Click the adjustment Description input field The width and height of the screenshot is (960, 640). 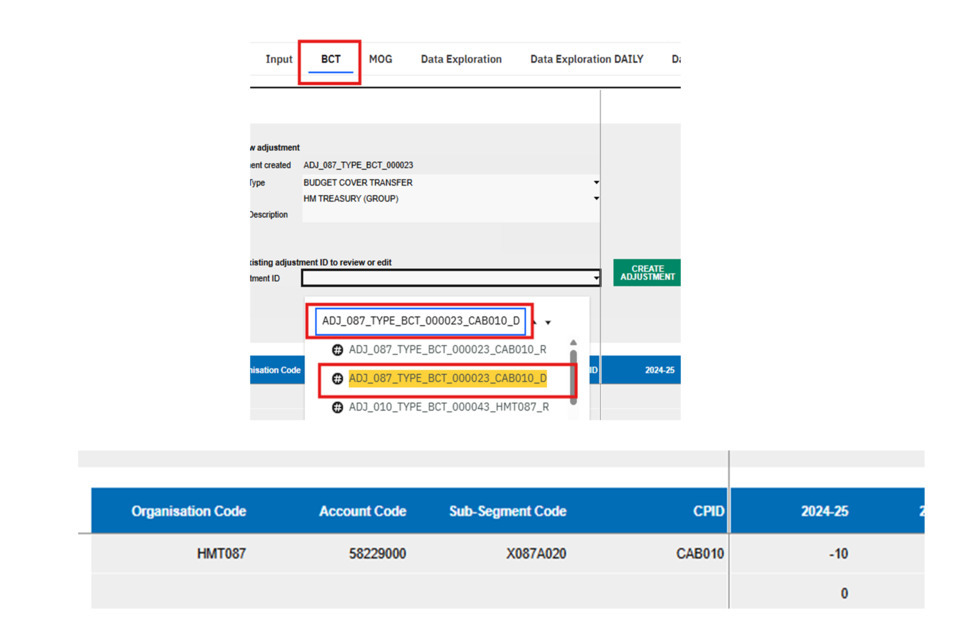pyautogui.click(x=448, y=215)
